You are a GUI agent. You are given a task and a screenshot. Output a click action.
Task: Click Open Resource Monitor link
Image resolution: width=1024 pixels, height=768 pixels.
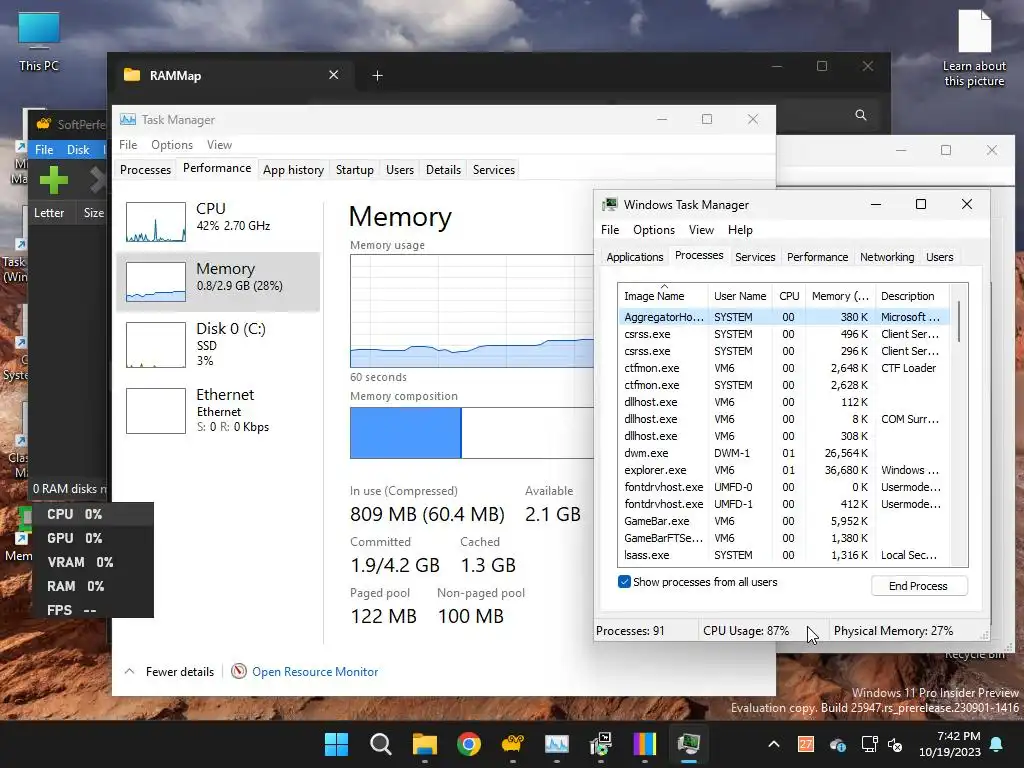pyautogui.click(x=315, y=671)
